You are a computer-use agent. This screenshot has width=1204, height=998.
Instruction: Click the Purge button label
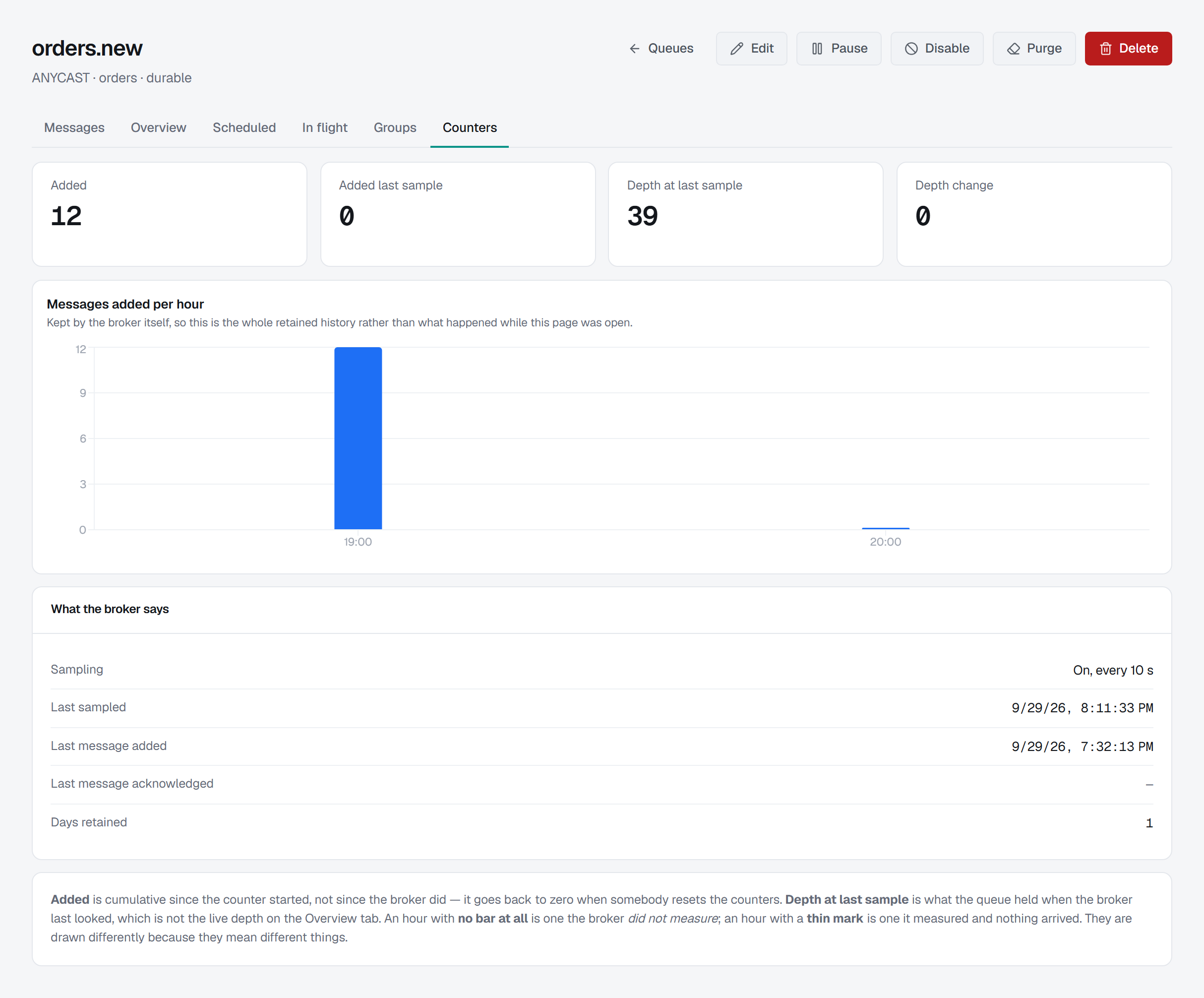click(1044, 49)
